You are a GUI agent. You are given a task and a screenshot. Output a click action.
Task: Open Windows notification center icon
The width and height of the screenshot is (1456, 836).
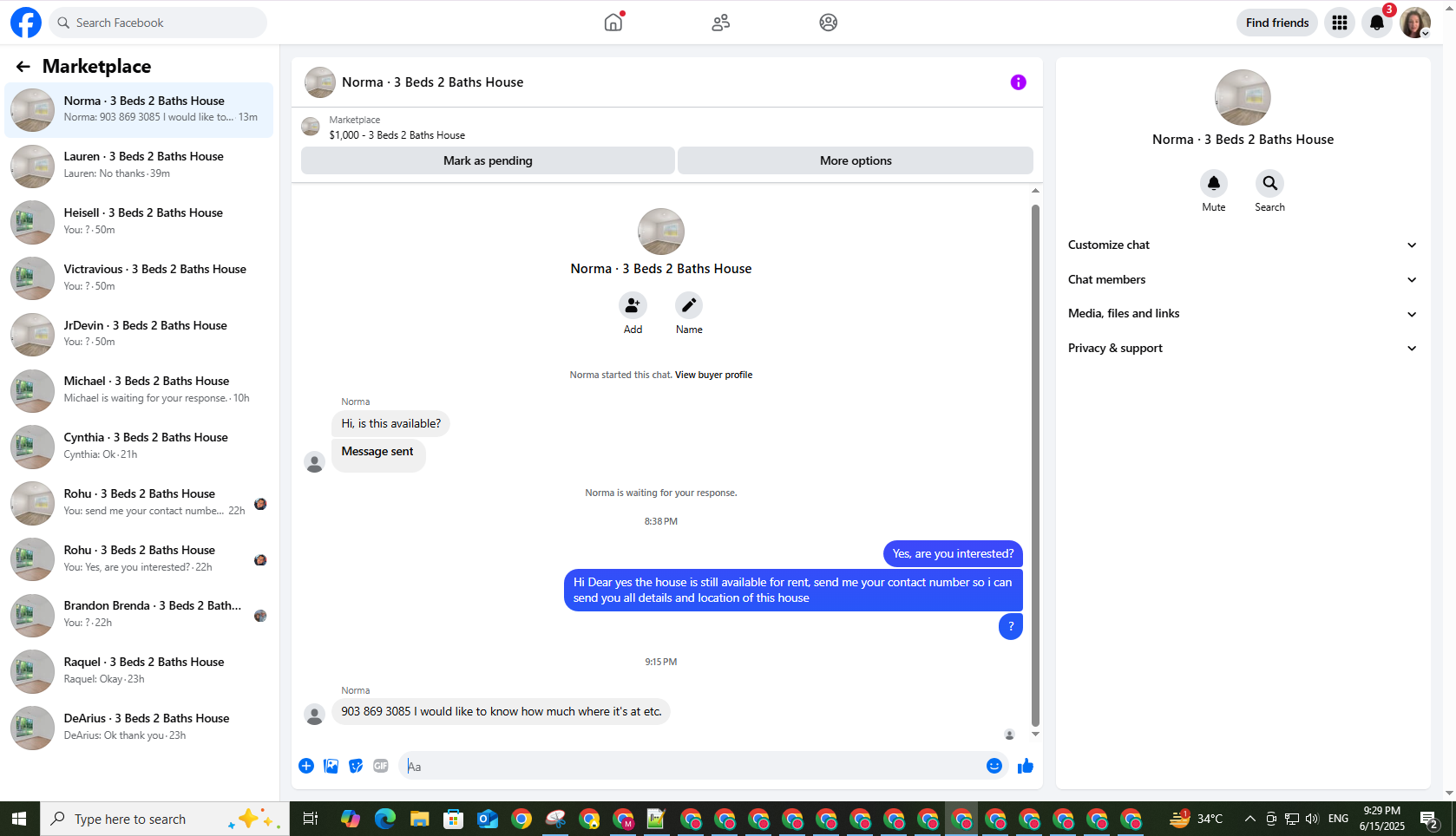click(1430, 819)
